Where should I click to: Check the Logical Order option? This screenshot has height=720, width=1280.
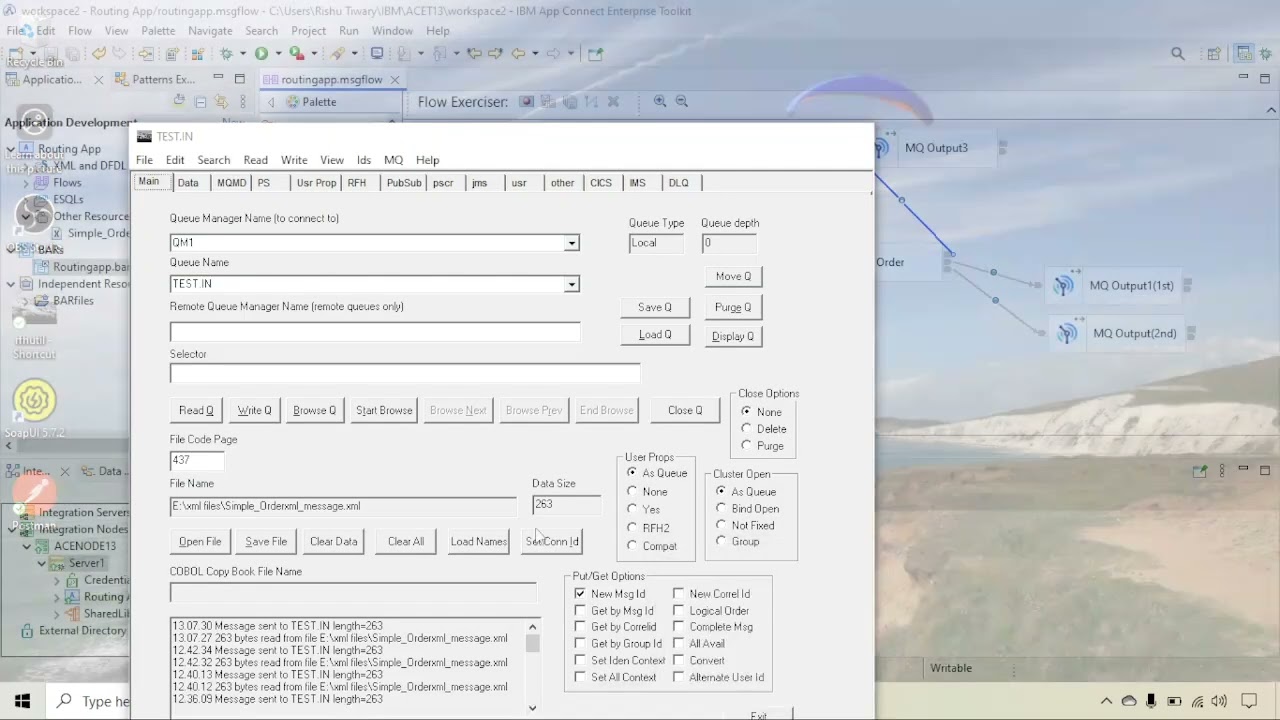tap(678, 611)
